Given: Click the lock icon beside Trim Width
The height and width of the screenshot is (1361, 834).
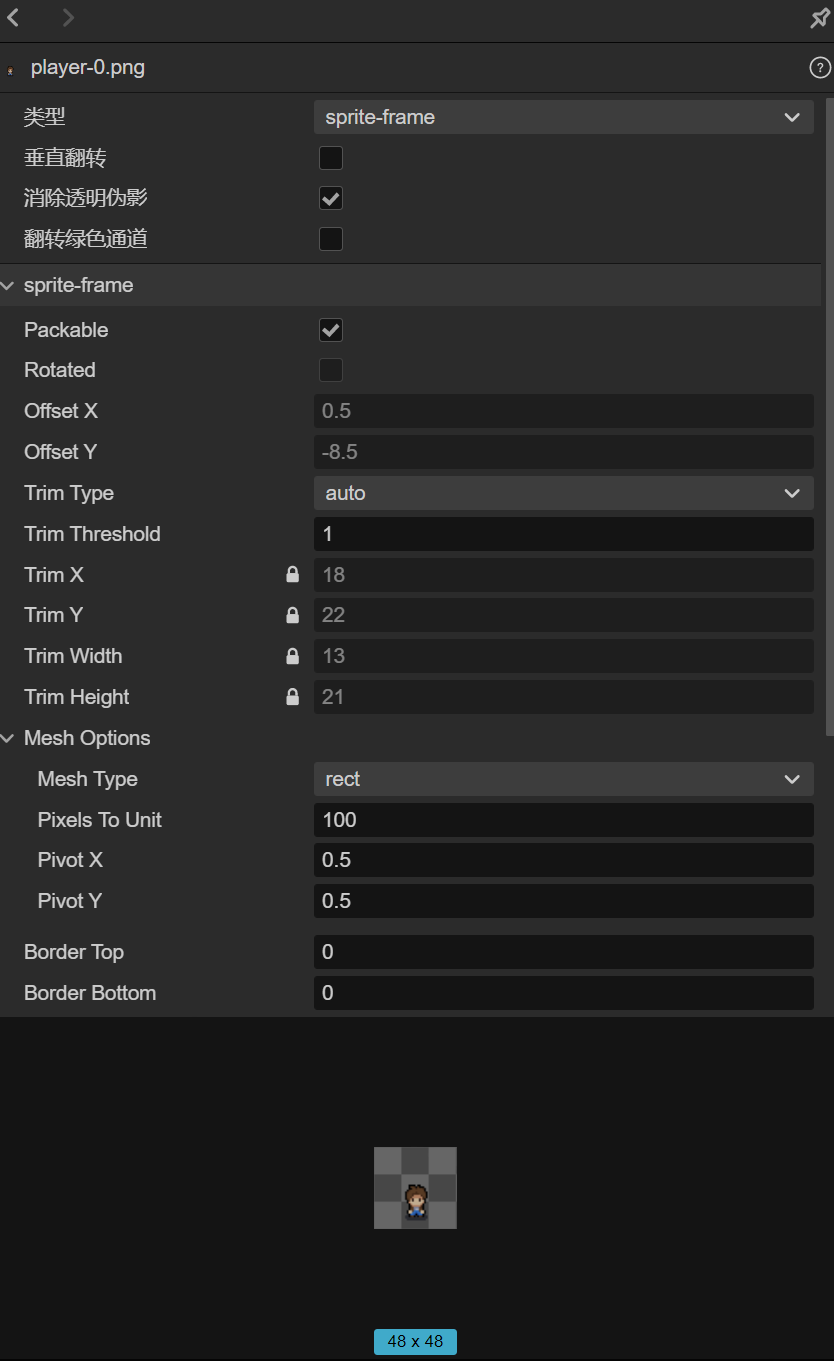Looking at the screenshot, I should [292, 656].
